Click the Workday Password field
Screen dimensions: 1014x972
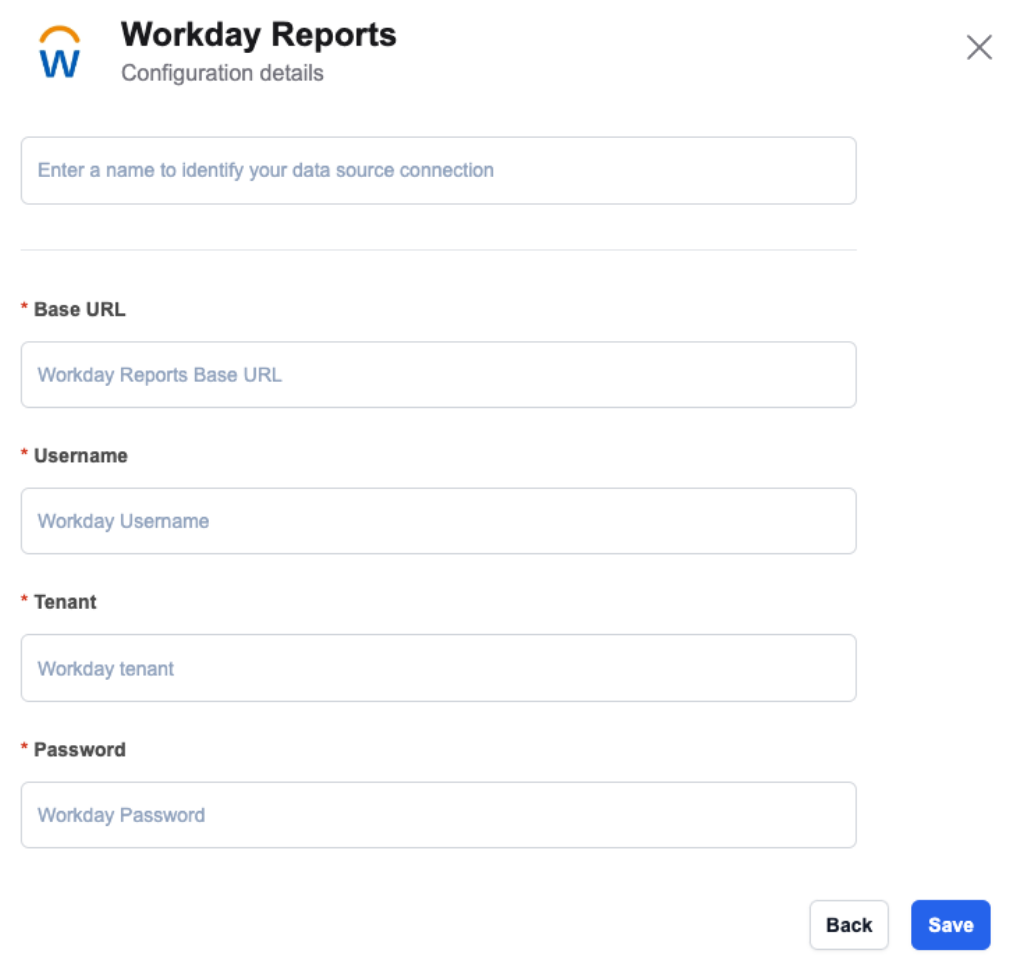(438, 815)
